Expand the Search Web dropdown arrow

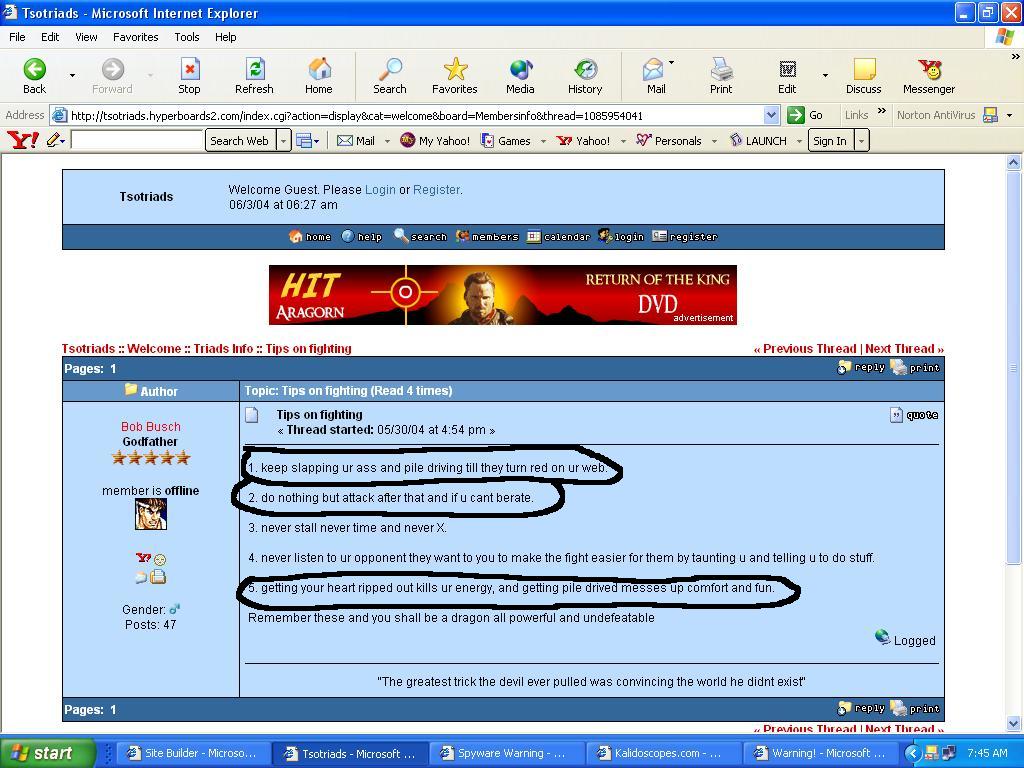(x=283, y=140)
